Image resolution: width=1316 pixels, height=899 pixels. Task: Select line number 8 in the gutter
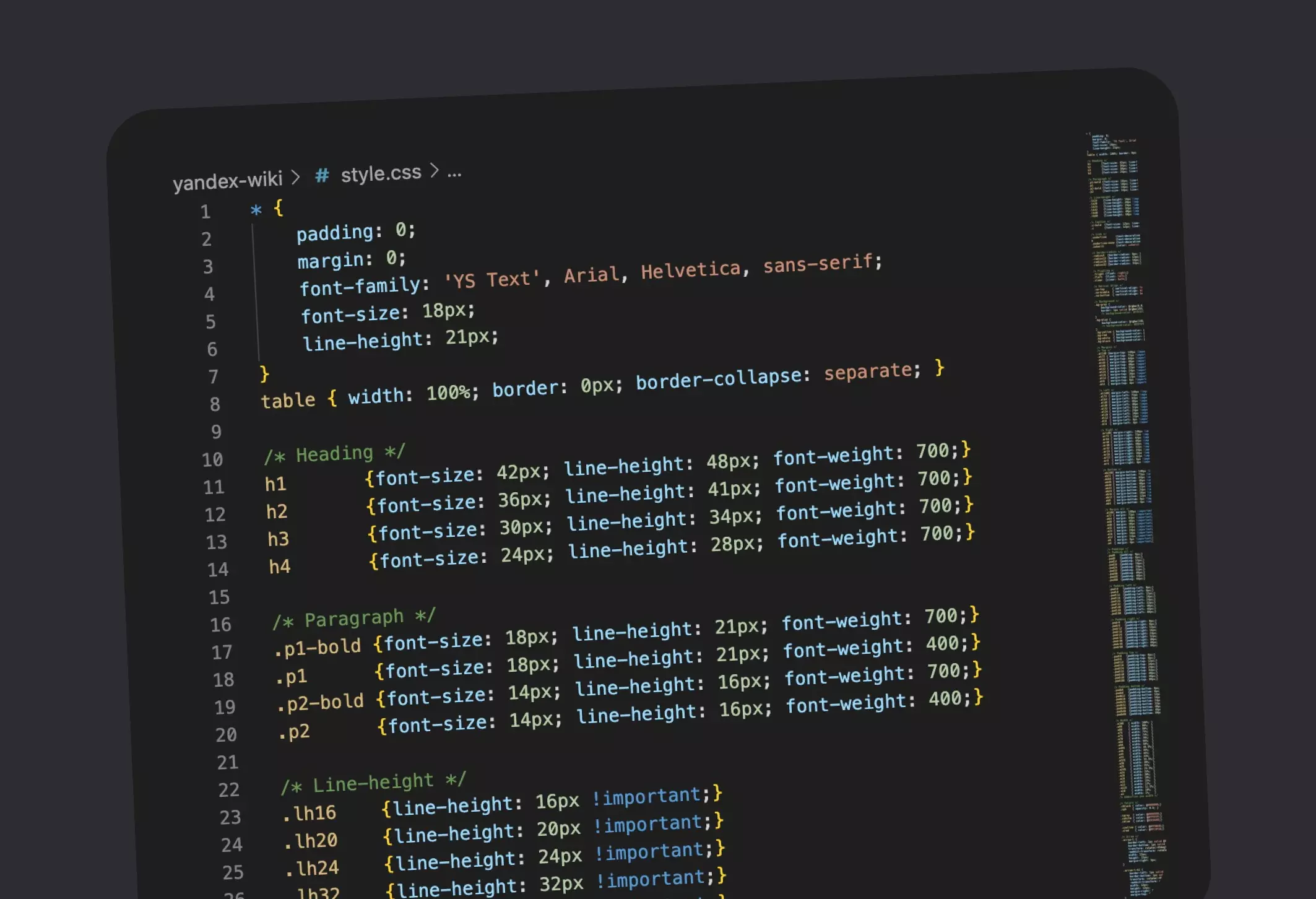coord(215,404)
